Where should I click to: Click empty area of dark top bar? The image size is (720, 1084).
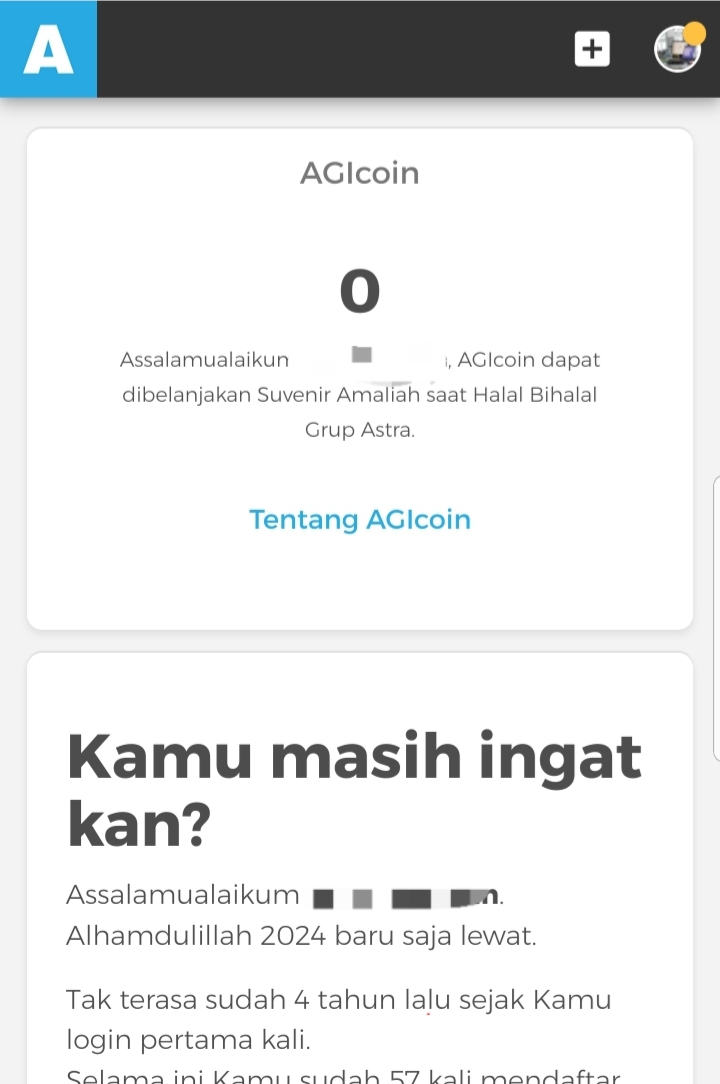click(x=330, y=49)
